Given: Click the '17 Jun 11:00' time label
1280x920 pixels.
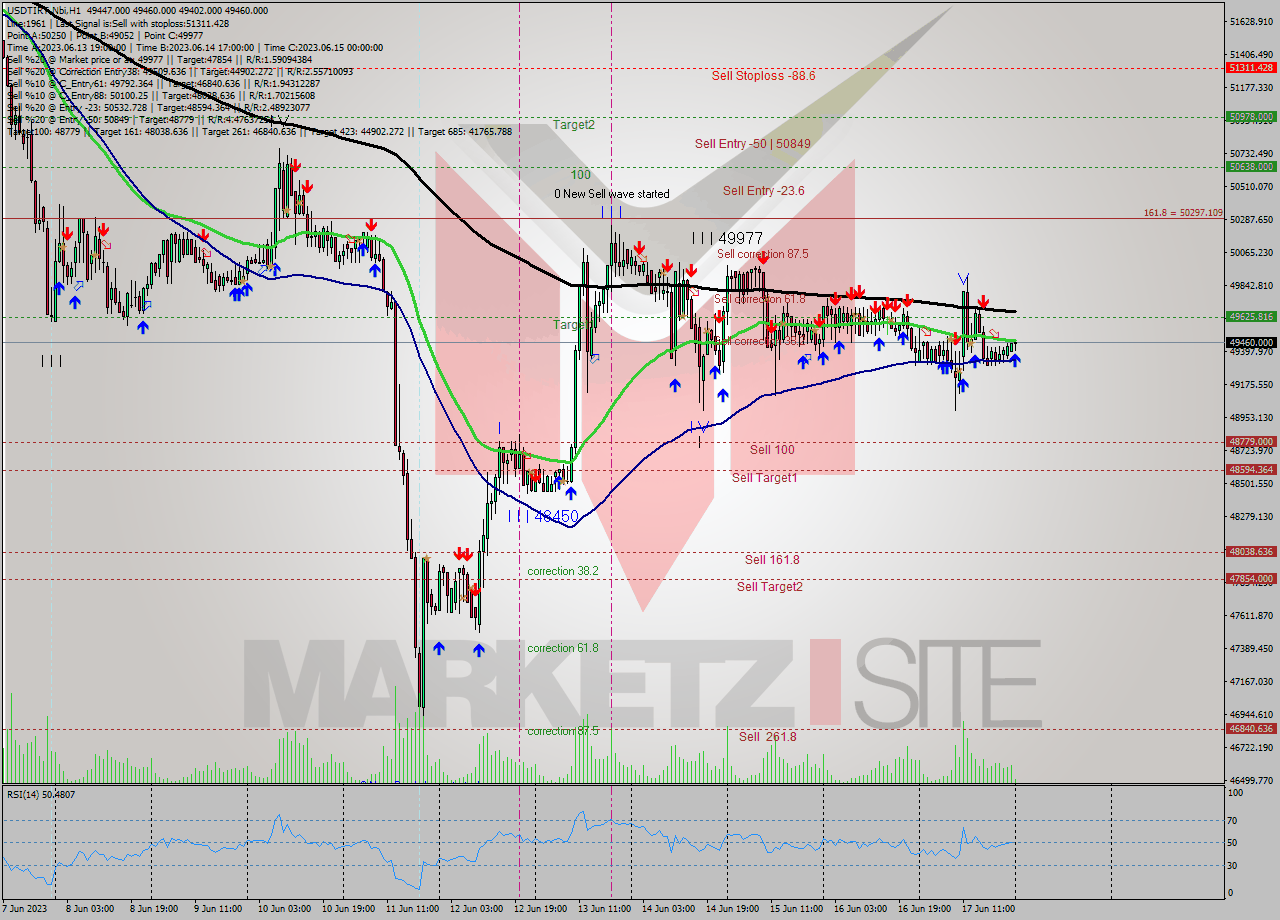Looking at the screenshot, I should tap(987, 910).
